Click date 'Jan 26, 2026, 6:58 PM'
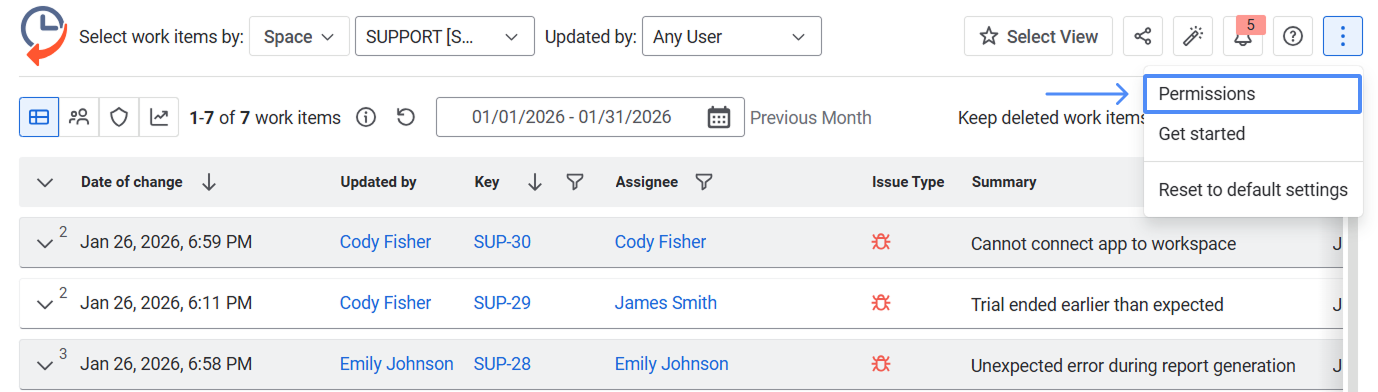Image resolution: width=1378 pixels, height=392 pixels. pos(166,364)
